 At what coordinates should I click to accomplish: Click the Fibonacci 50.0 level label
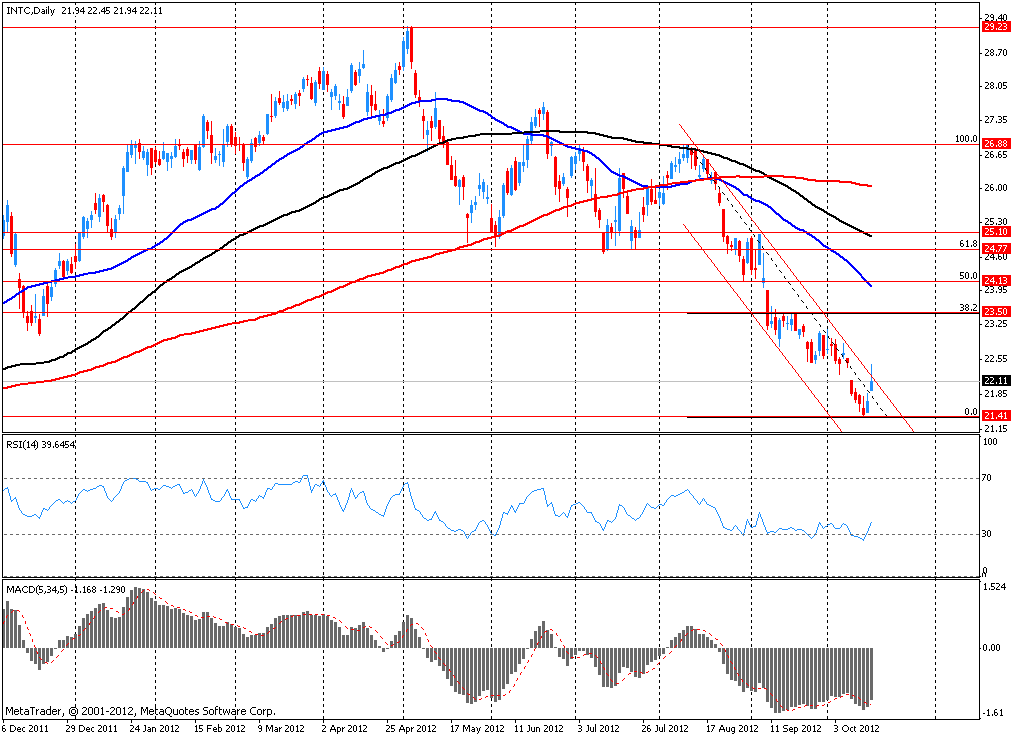[967, 275]
